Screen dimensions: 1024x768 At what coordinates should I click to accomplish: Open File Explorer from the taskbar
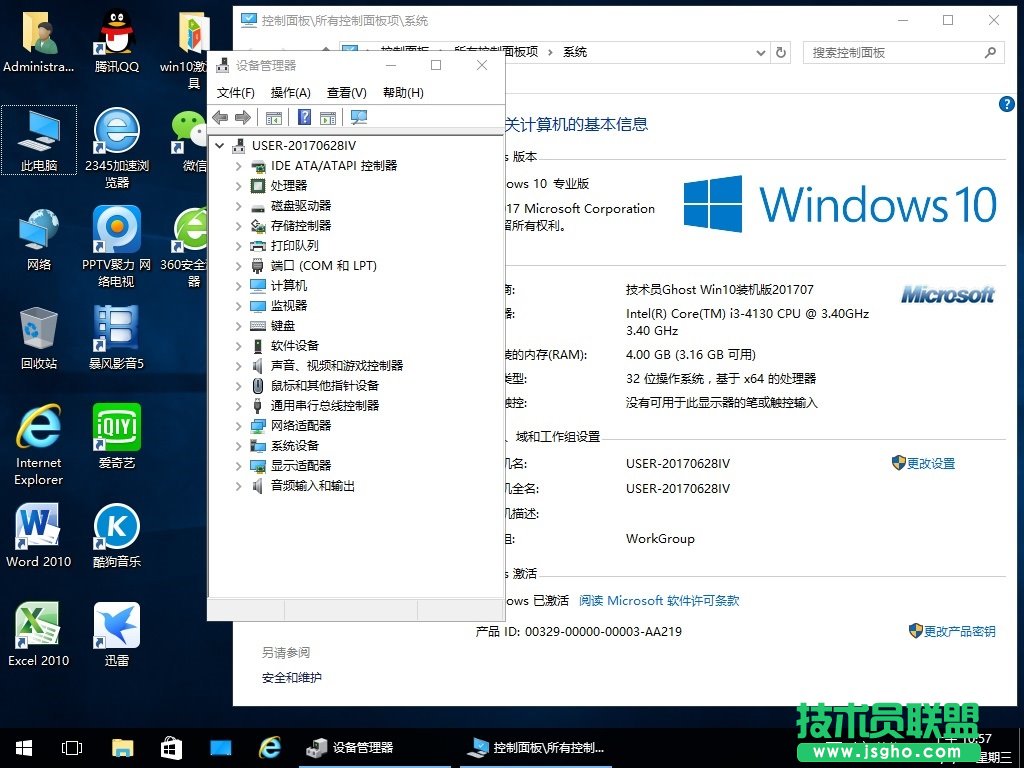point(122,748)
